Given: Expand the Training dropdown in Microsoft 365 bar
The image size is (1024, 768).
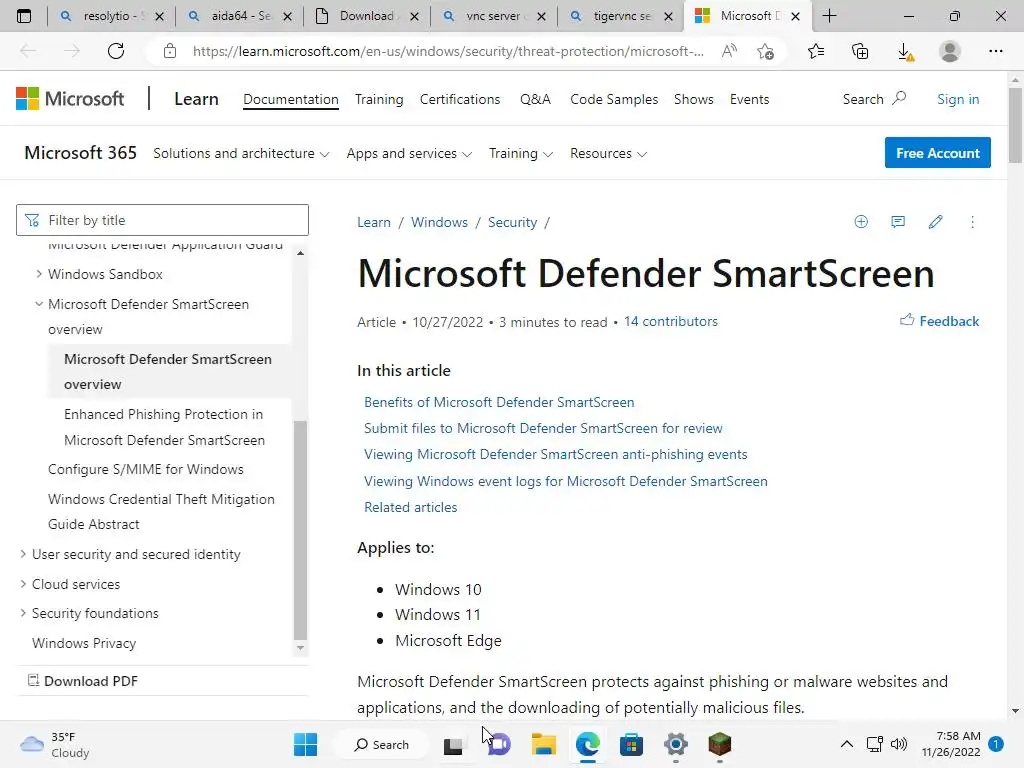Looking at the screenshot, I should [521, 153].
